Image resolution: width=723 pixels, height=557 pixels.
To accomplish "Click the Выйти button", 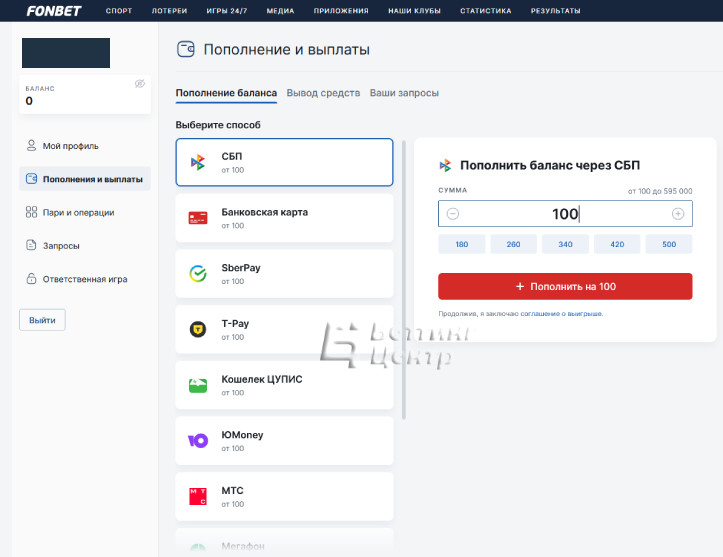I will [x=42, y=320].
